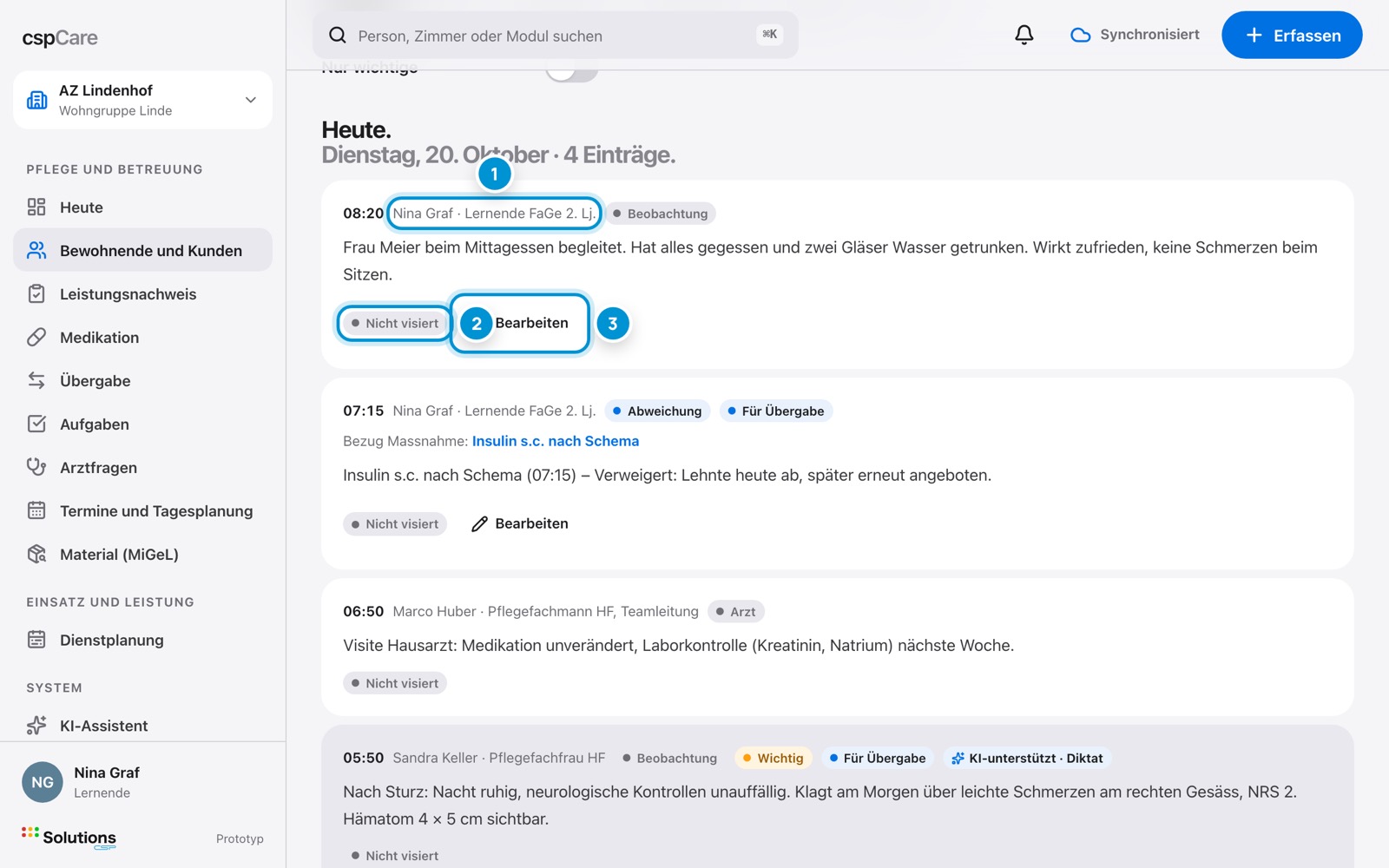Viewport: 1389px width, 868px height.
Task: Focus the Person, Zimmer oder Modul search field
Action: tap(556, 36)
